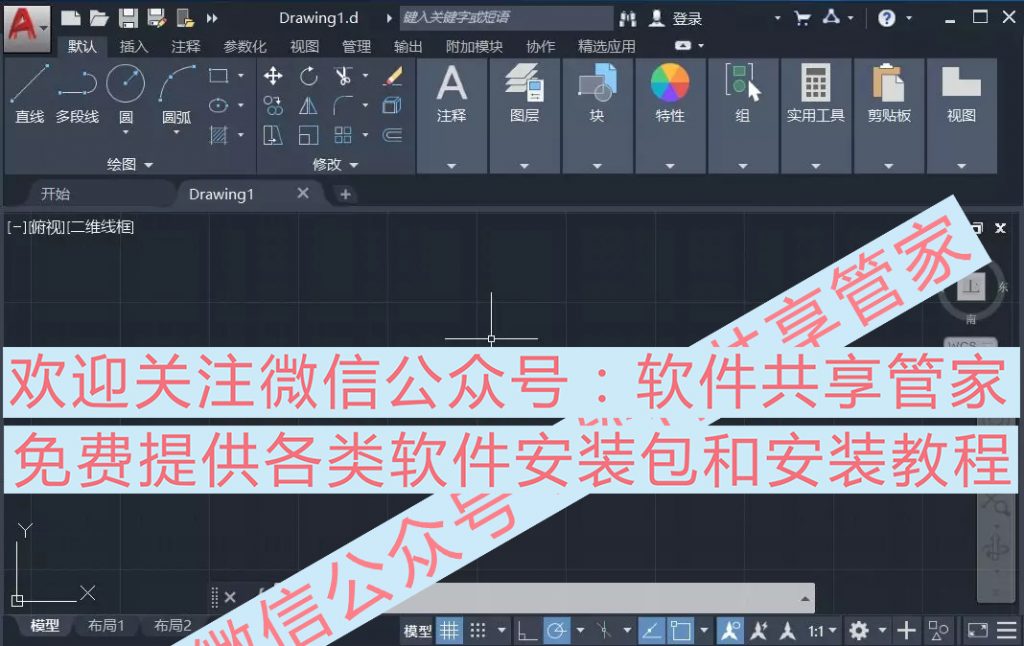Toggle isometric drafting in status bar
Screen dimensions: 1024x646
pos(604,630)
